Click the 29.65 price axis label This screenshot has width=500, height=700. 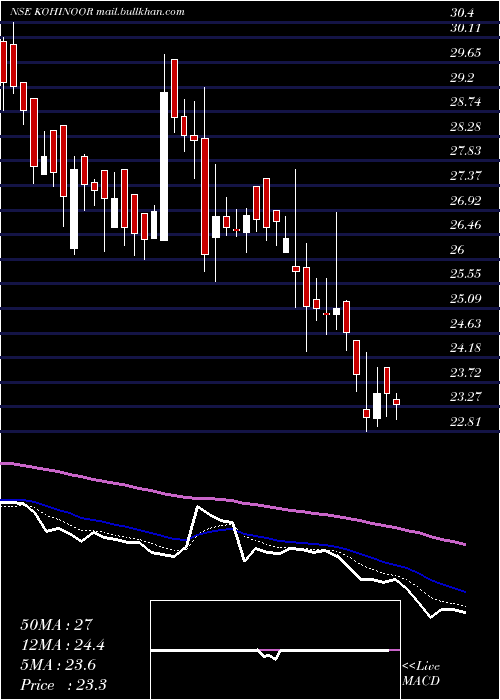click(466, 53)
